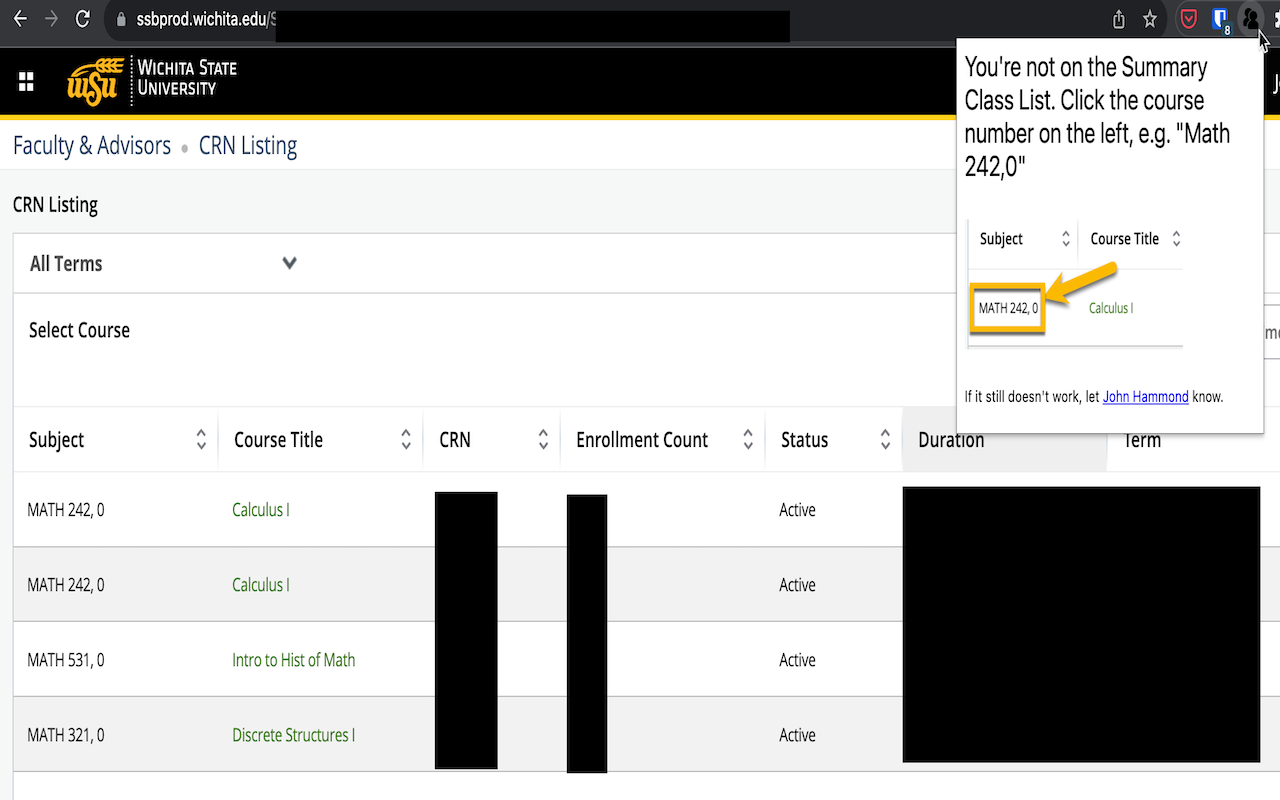Image resolution: width=1280 pixels, height=800 pixels.
Task: Click the chevron beside All Terms
Action: pyautogui.click(x=289, y=264)
